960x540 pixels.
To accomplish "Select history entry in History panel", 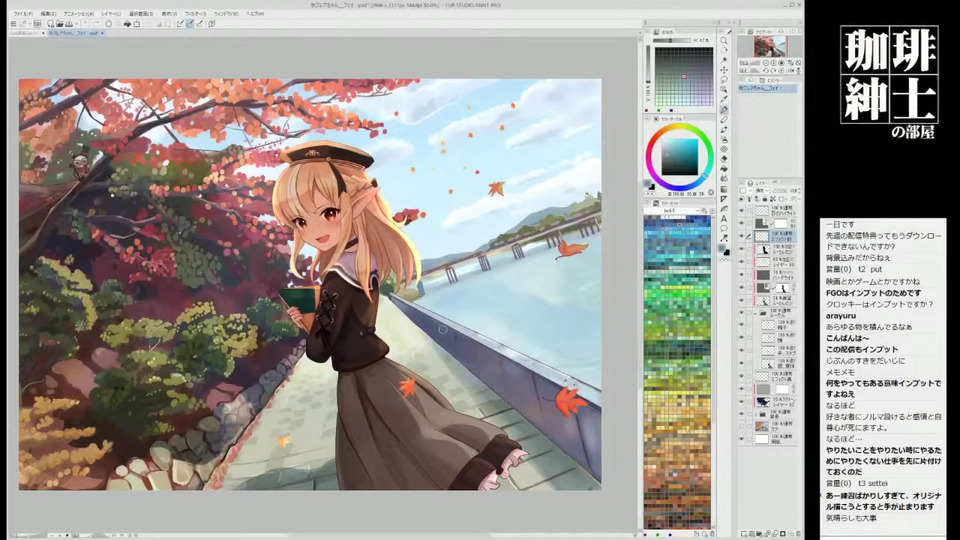I will [768, 88].
